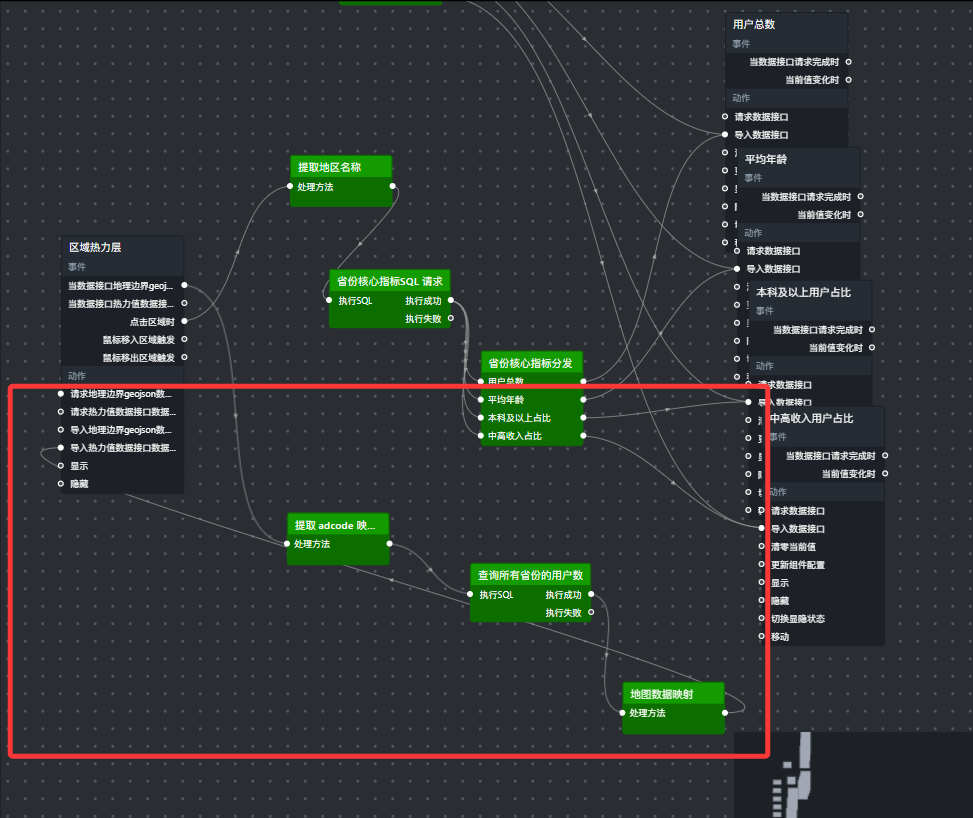The width and height of the screenshot is (973, 818).
Task: Select the 省份核心指标分发 node header
Action: (x=532, y=363)
